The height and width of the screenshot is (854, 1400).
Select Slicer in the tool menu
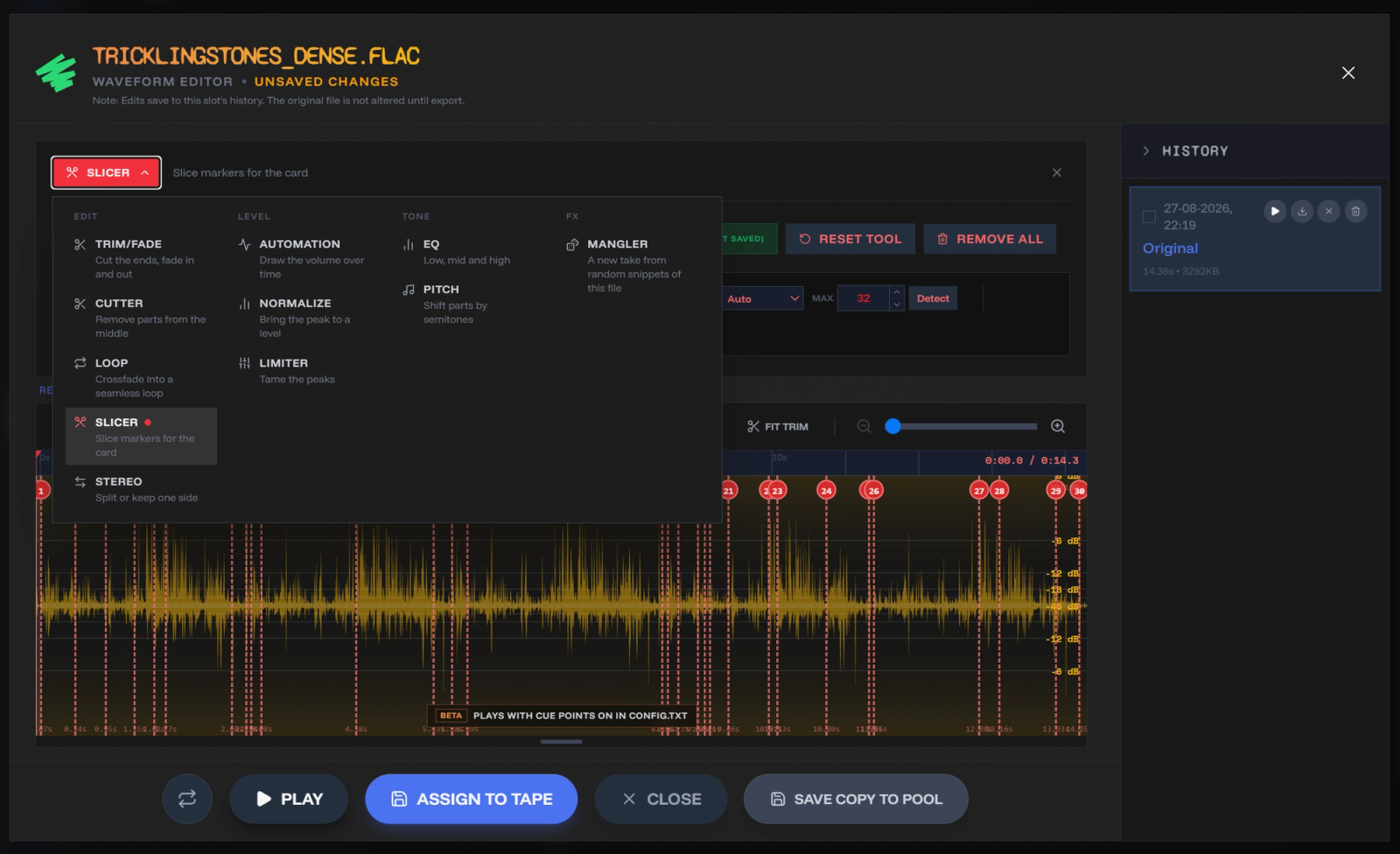141,436
